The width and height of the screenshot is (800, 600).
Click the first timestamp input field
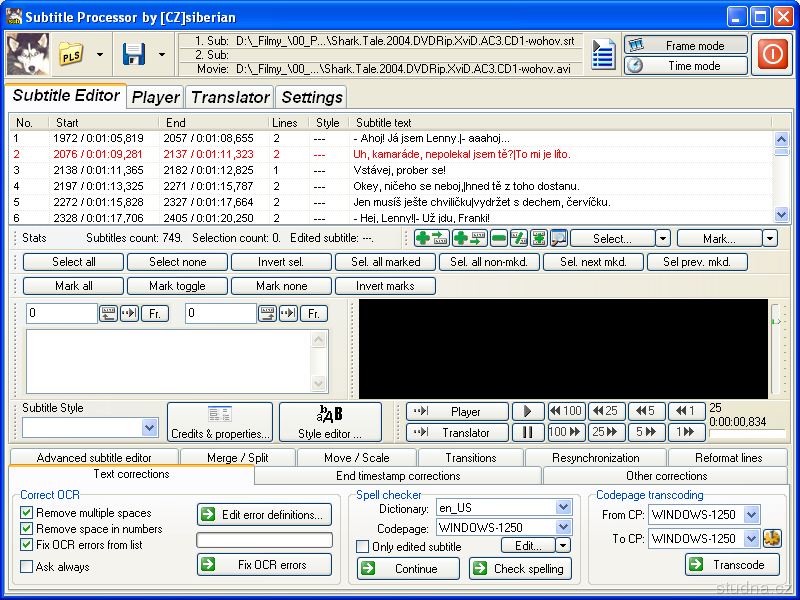click(61, 314)
